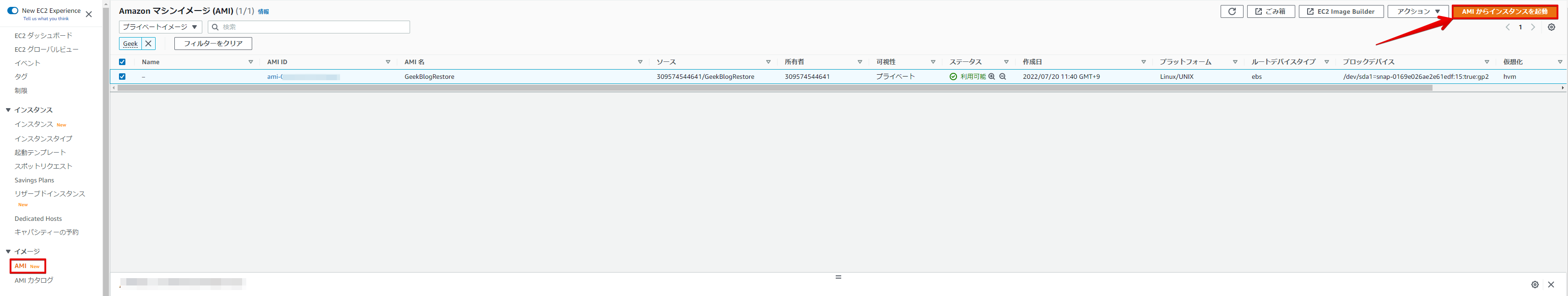The height and width of the screenshot is (296, 1568).
Task: Sort by the AMI ID column
Action: tap(388, 62)
